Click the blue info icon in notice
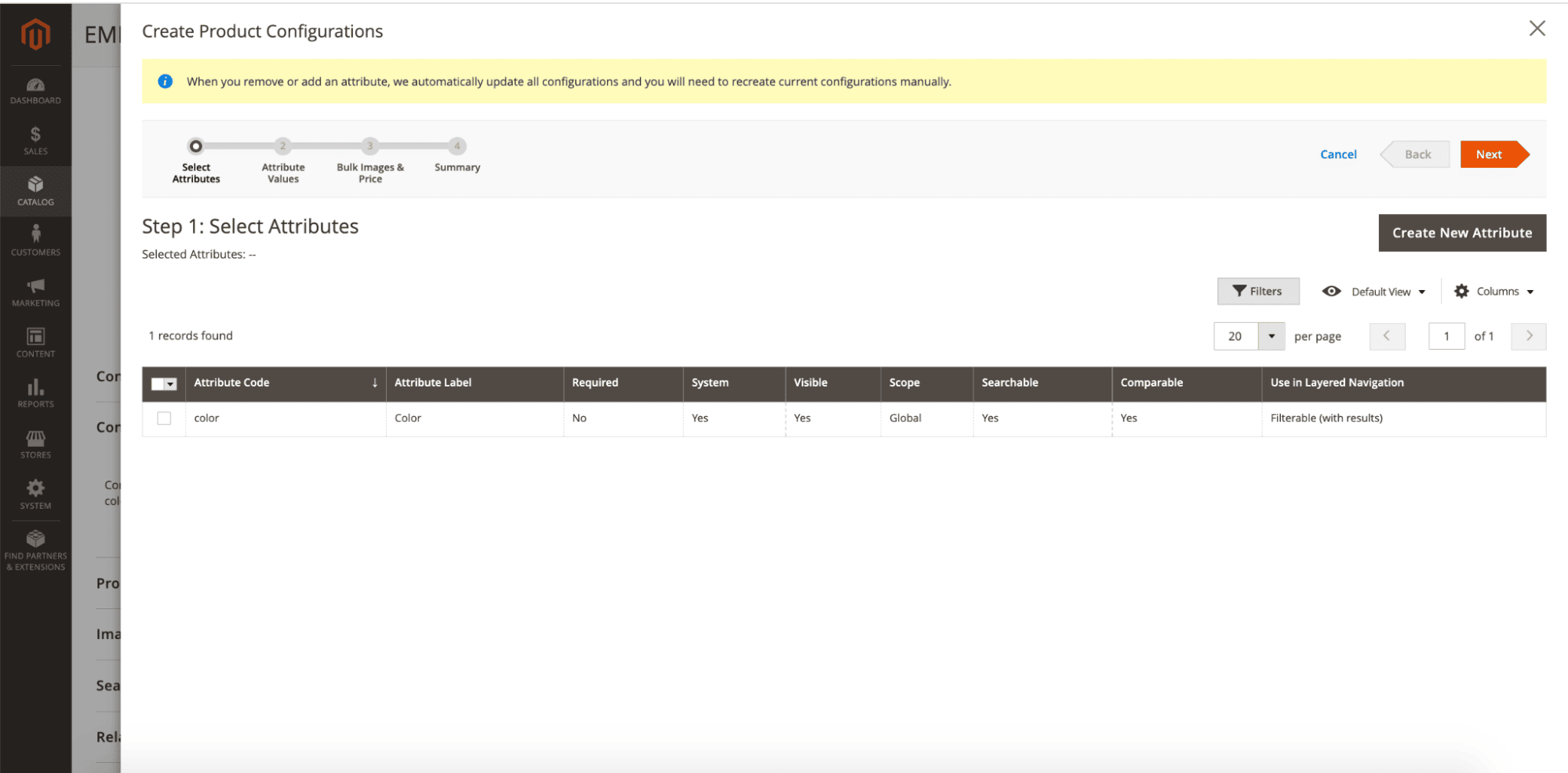The width and height of the screenshot is (1568, 773). coord(165,82)
